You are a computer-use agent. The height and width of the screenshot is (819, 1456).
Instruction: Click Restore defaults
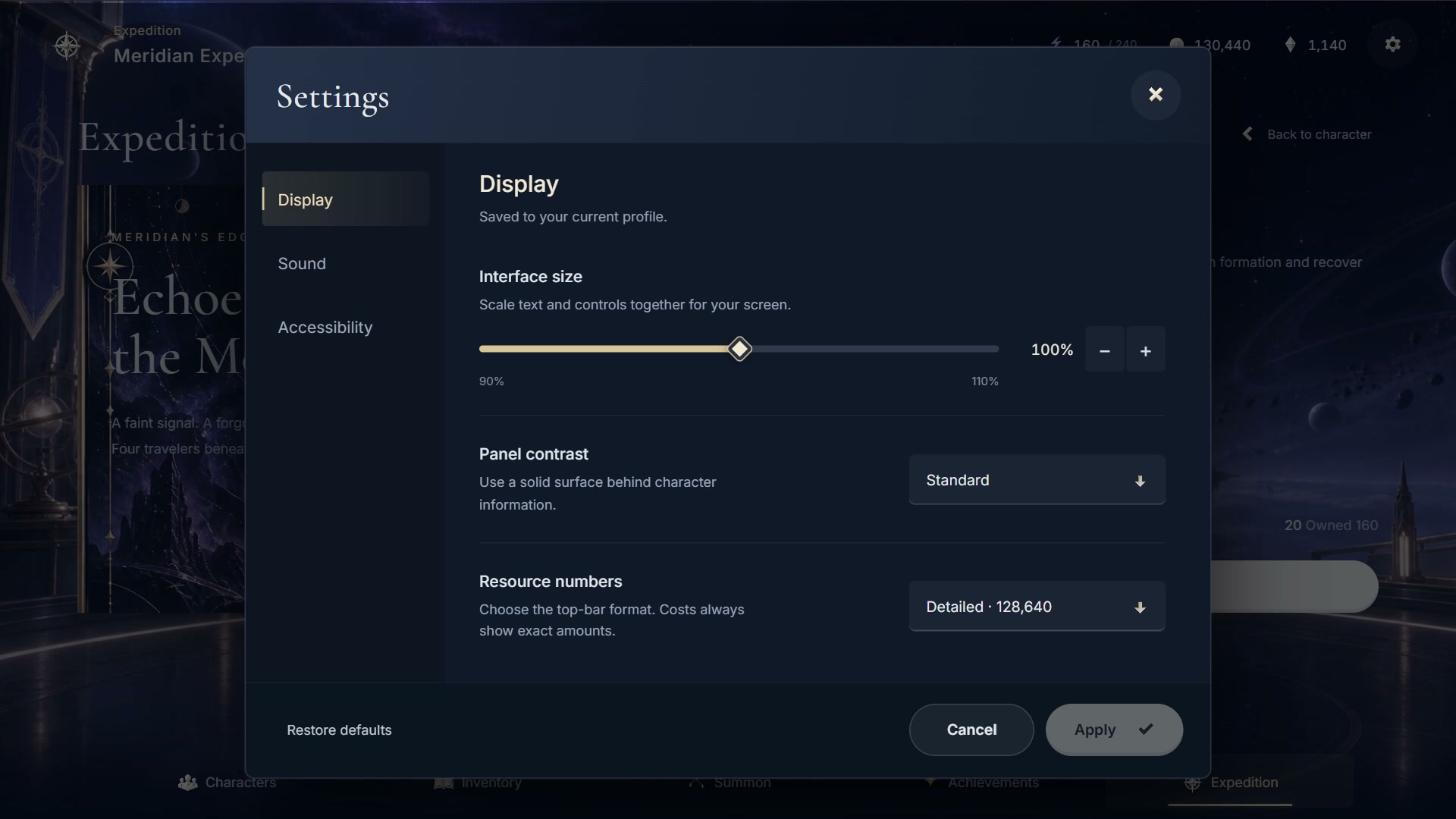339,730
